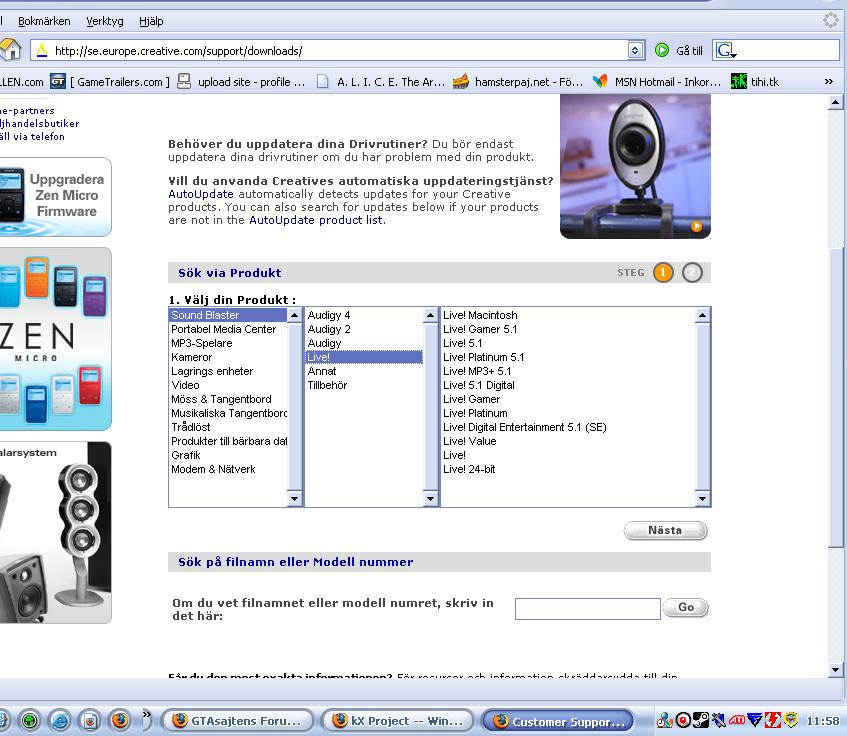
Task: Select Live! 24-bit in the model list
Action: (x=568, y=469)
